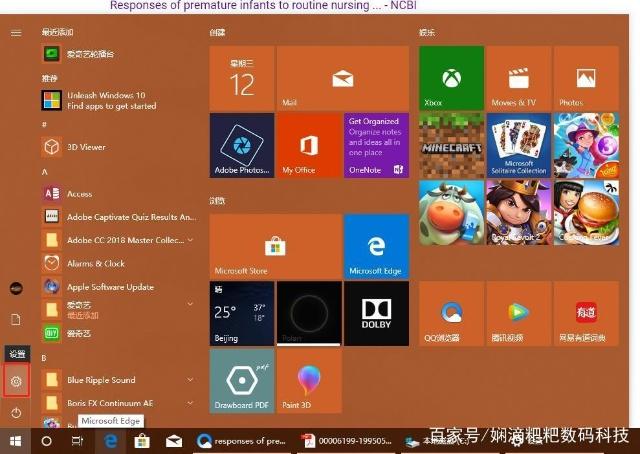This screenshot has width=640, height=454.
Task: Open Alarms & Clock app
Action: click(x=118, y=263)
